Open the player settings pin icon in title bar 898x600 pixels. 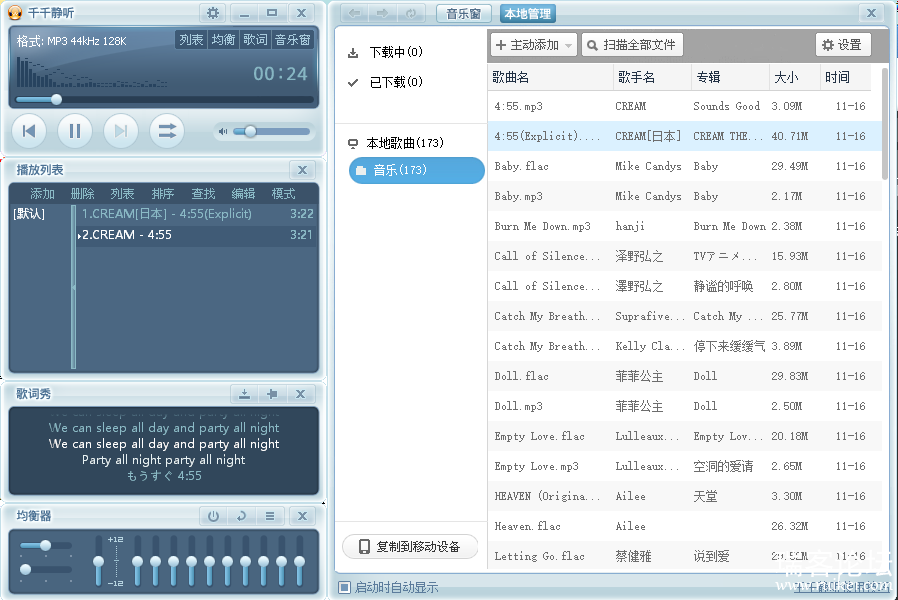click(212, 13)
